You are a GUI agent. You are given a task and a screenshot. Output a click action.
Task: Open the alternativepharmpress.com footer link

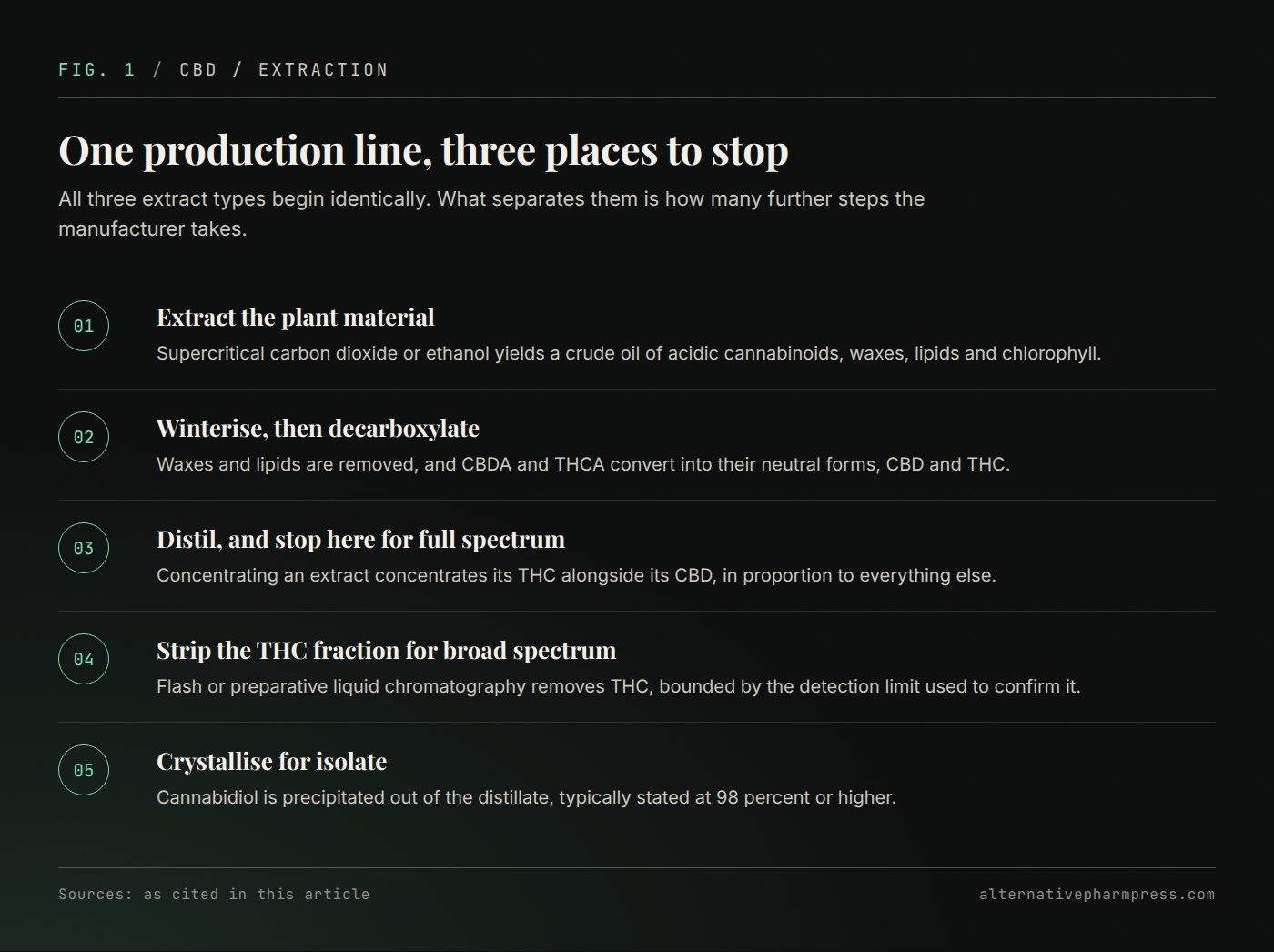point(1097,895)
